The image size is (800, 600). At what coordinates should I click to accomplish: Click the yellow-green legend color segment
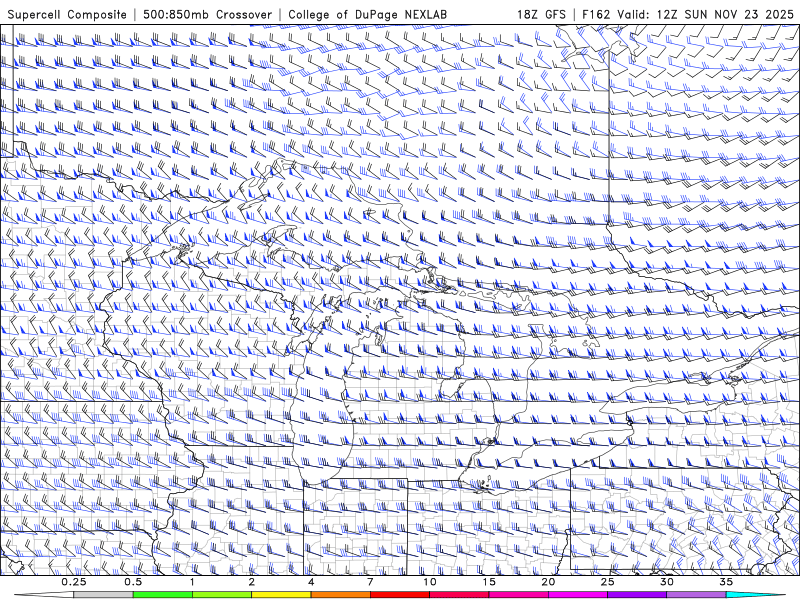[x=222, y=595]
